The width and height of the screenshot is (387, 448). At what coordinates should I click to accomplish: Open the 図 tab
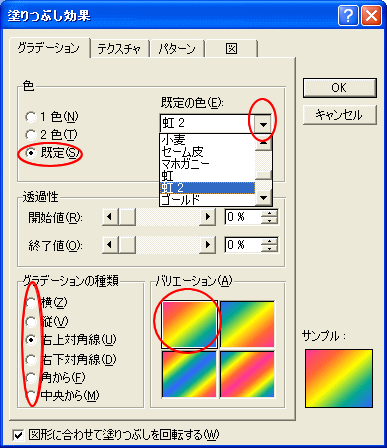[x=231, y=49]
